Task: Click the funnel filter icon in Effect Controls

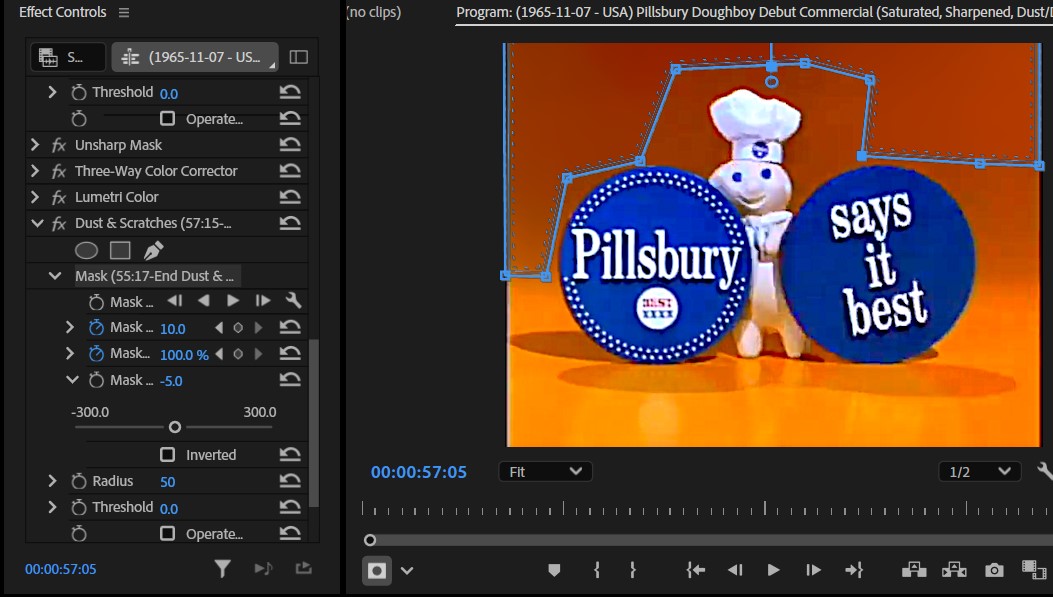Action: tap(222, 569)
